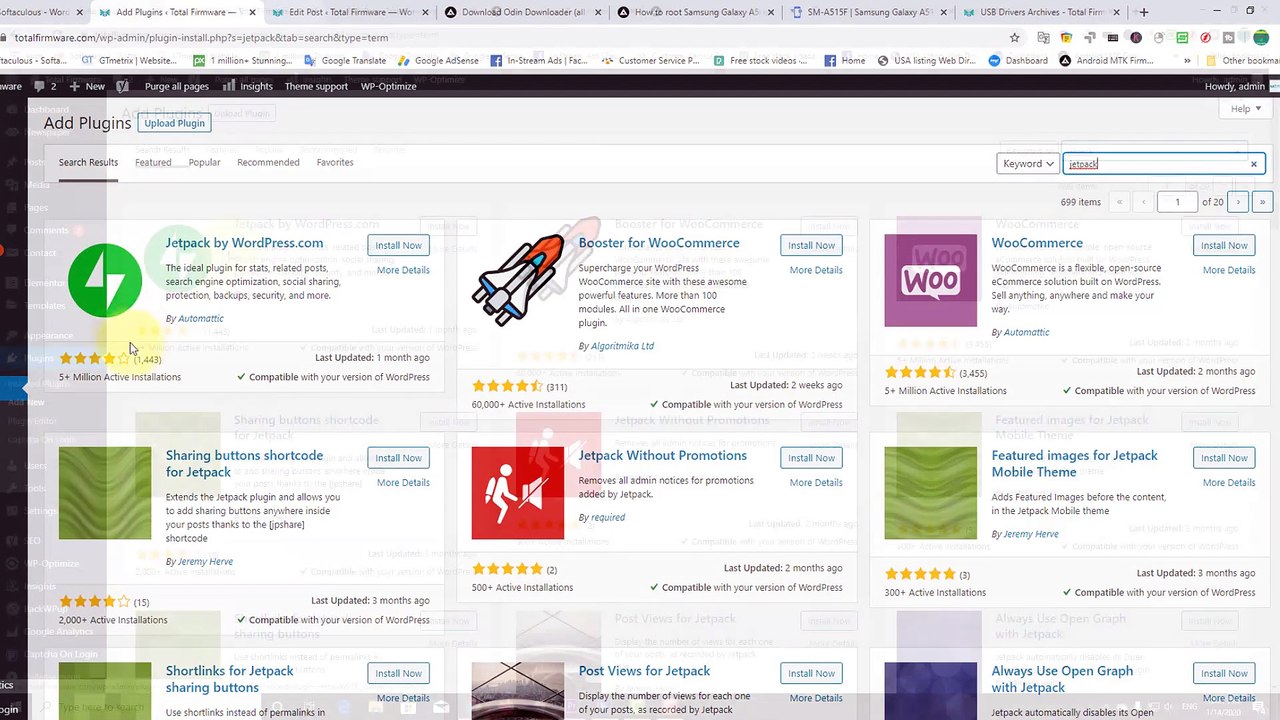
Task: Click the Google Translate extension icon
Action: (1043, 38)
